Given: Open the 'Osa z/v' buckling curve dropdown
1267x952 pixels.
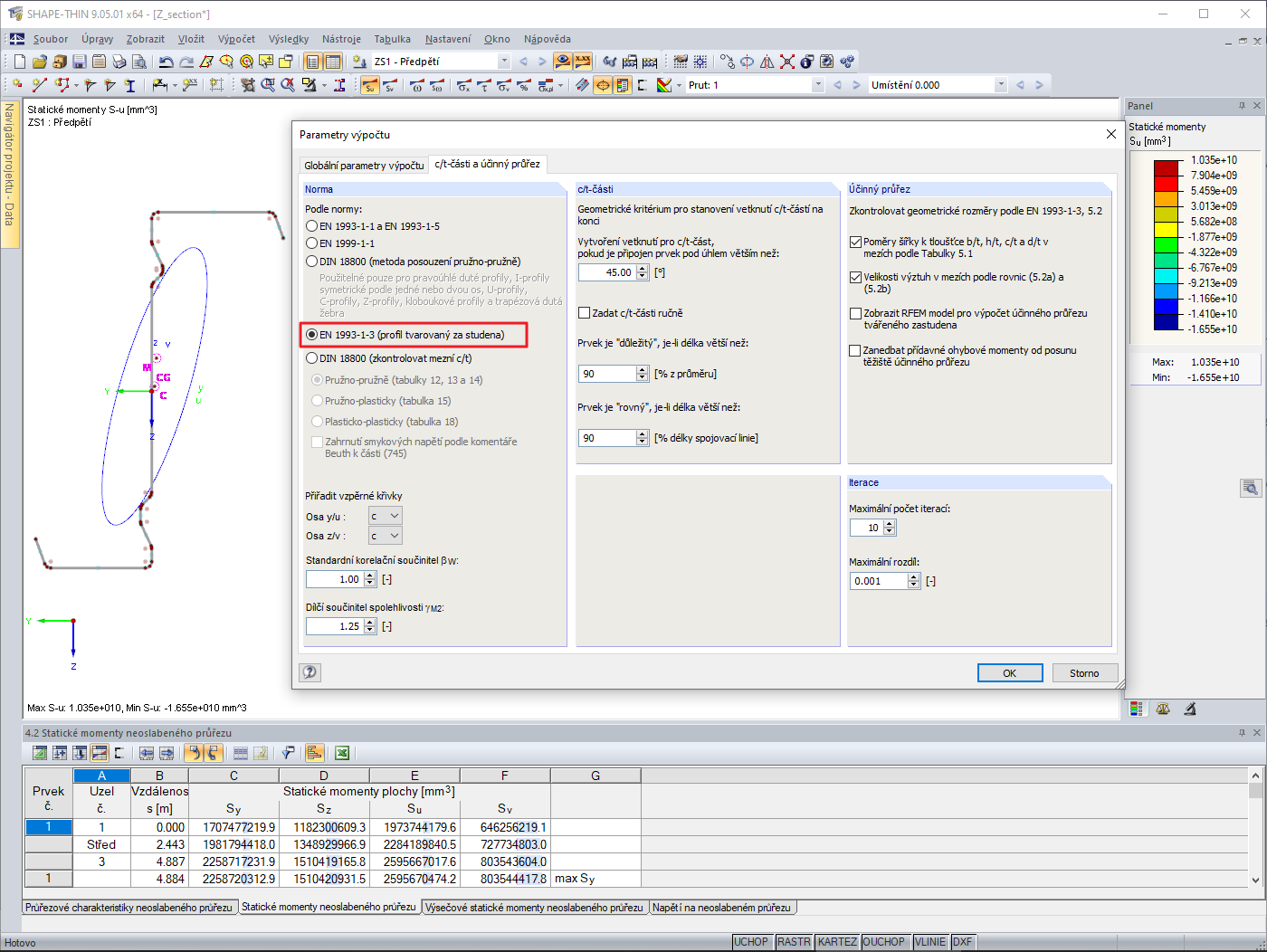Looking at the screenshot, I should (386, 536).
